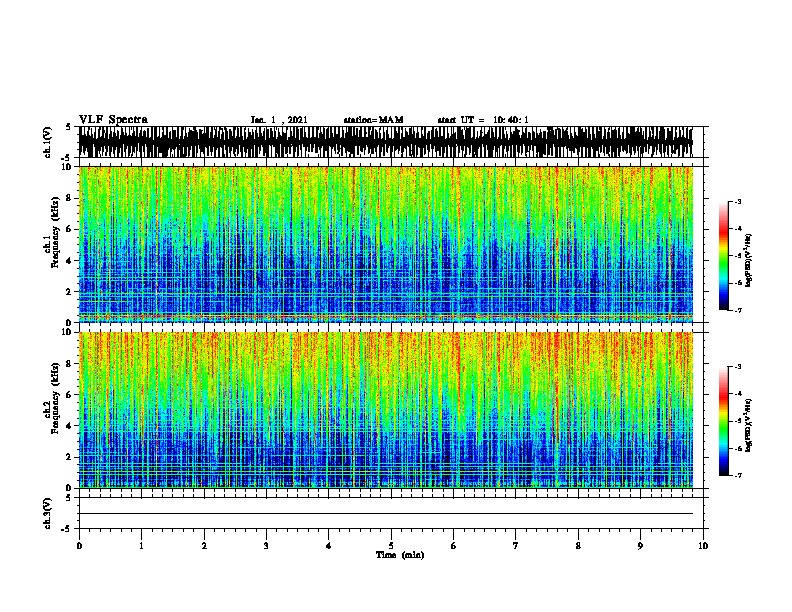Viewport: 792px width, 612px height.
Task: Click the ch.1(V) waveform axis label
Action: pos(48,142)
